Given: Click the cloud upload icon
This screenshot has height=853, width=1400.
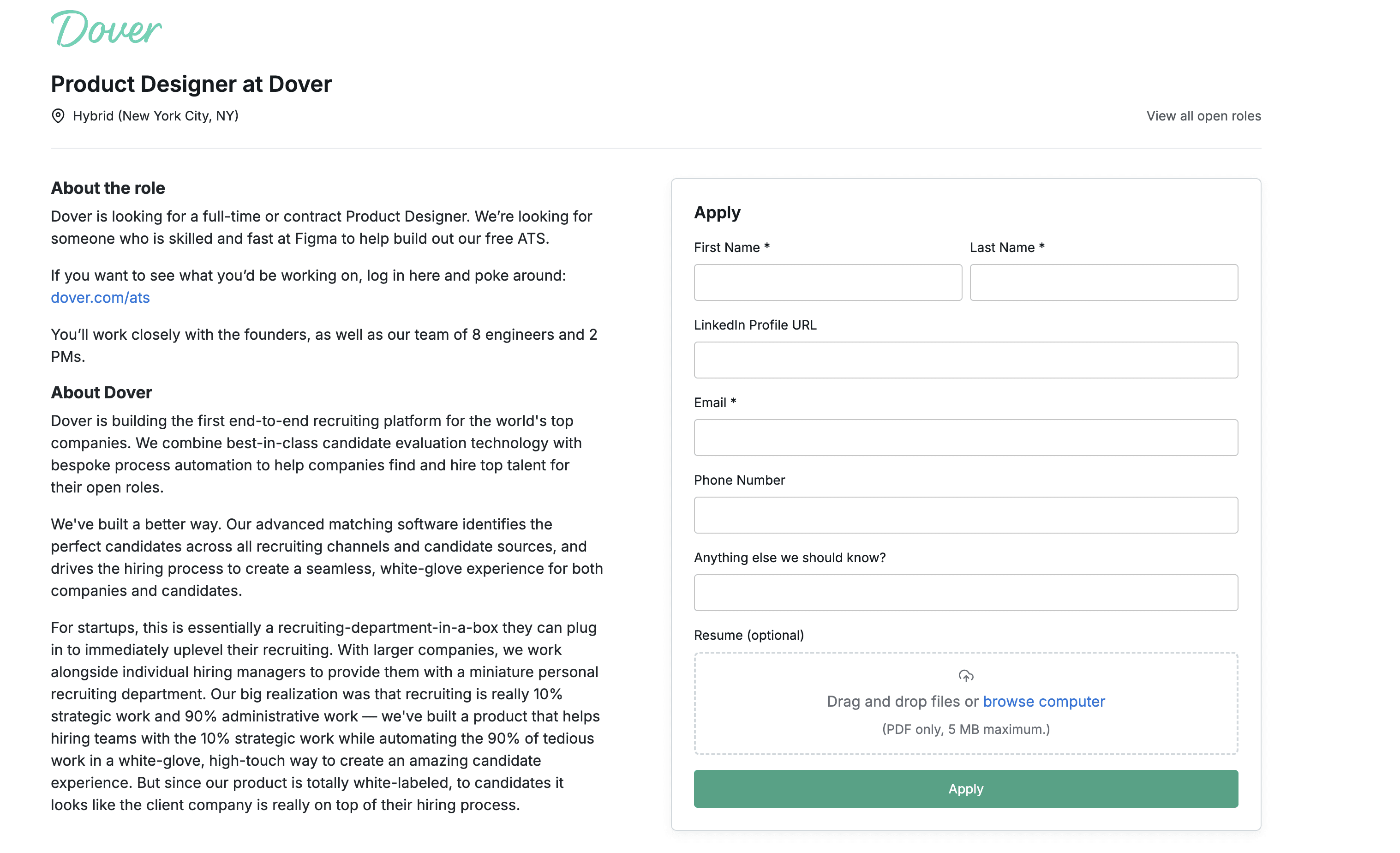Looking at the screenshot, I should tap(965, 676).
